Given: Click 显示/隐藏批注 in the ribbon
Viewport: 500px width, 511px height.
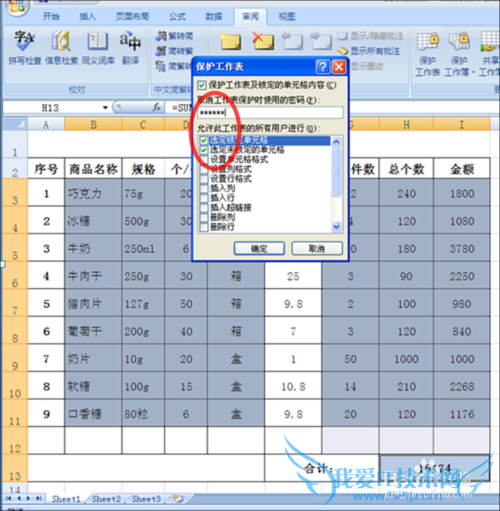Looking at the screenshot, I should point(370,36).
